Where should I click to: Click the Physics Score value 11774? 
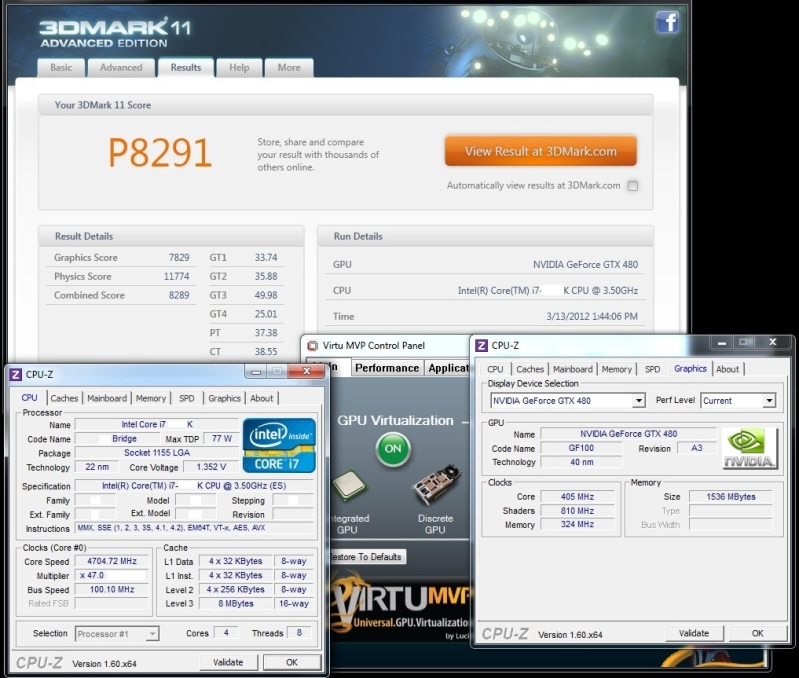point(176,277)
